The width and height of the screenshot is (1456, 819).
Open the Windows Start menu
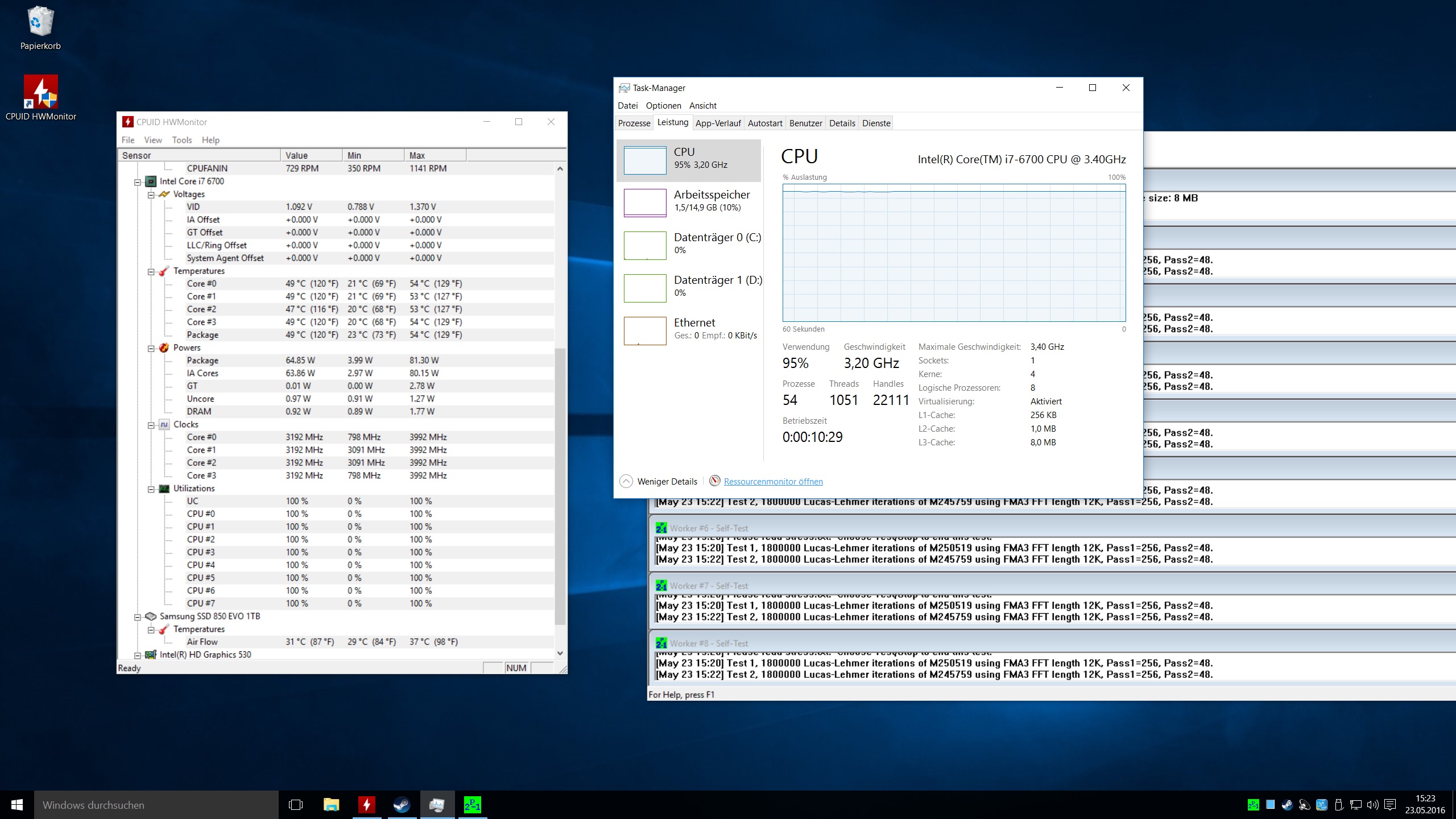pos(17,805)
